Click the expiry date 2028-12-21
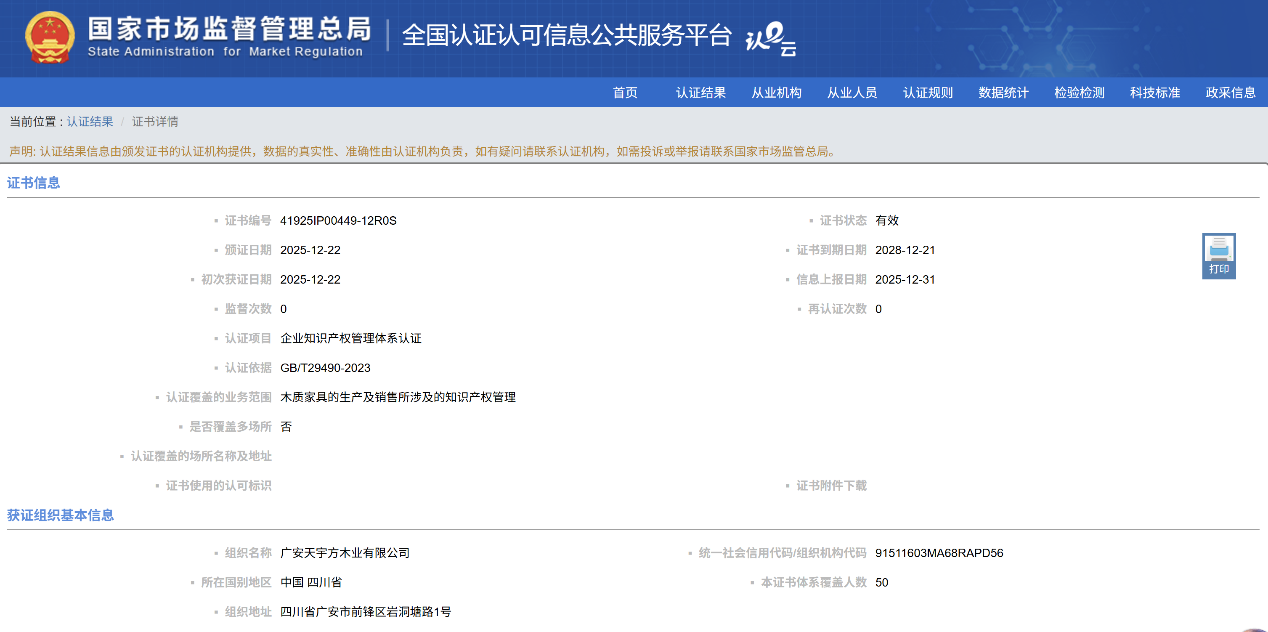This screenshot has width=1268, height=632. coord(905,250)
